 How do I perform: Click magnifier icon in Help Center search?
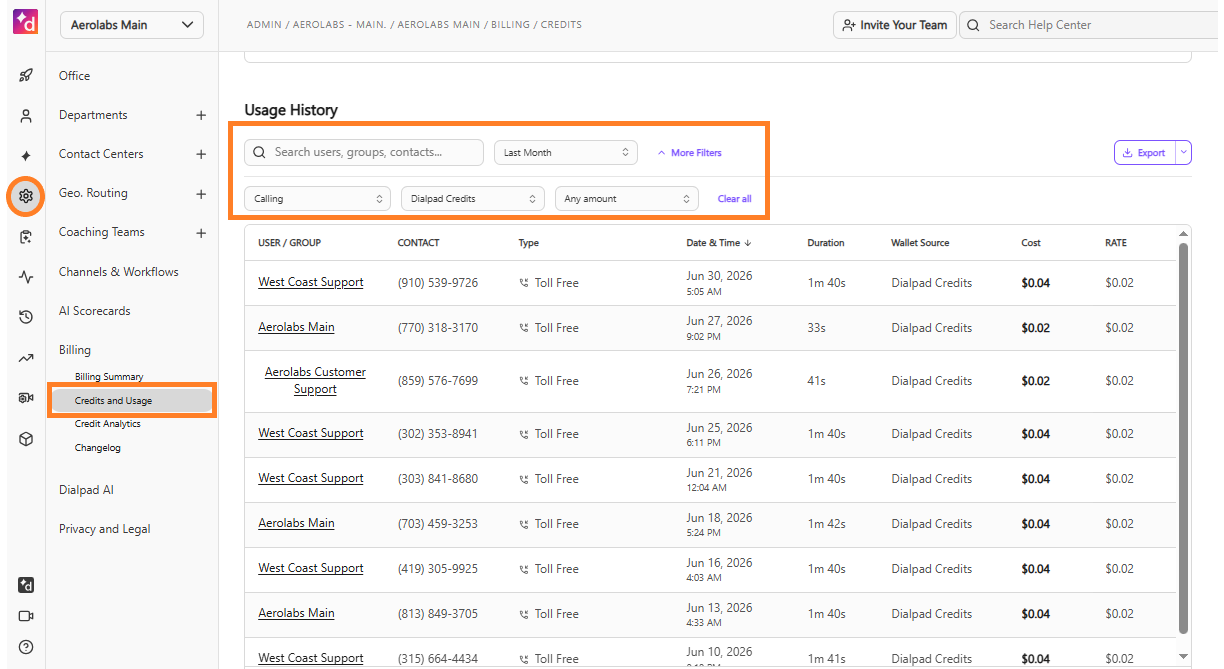(974, 25)
